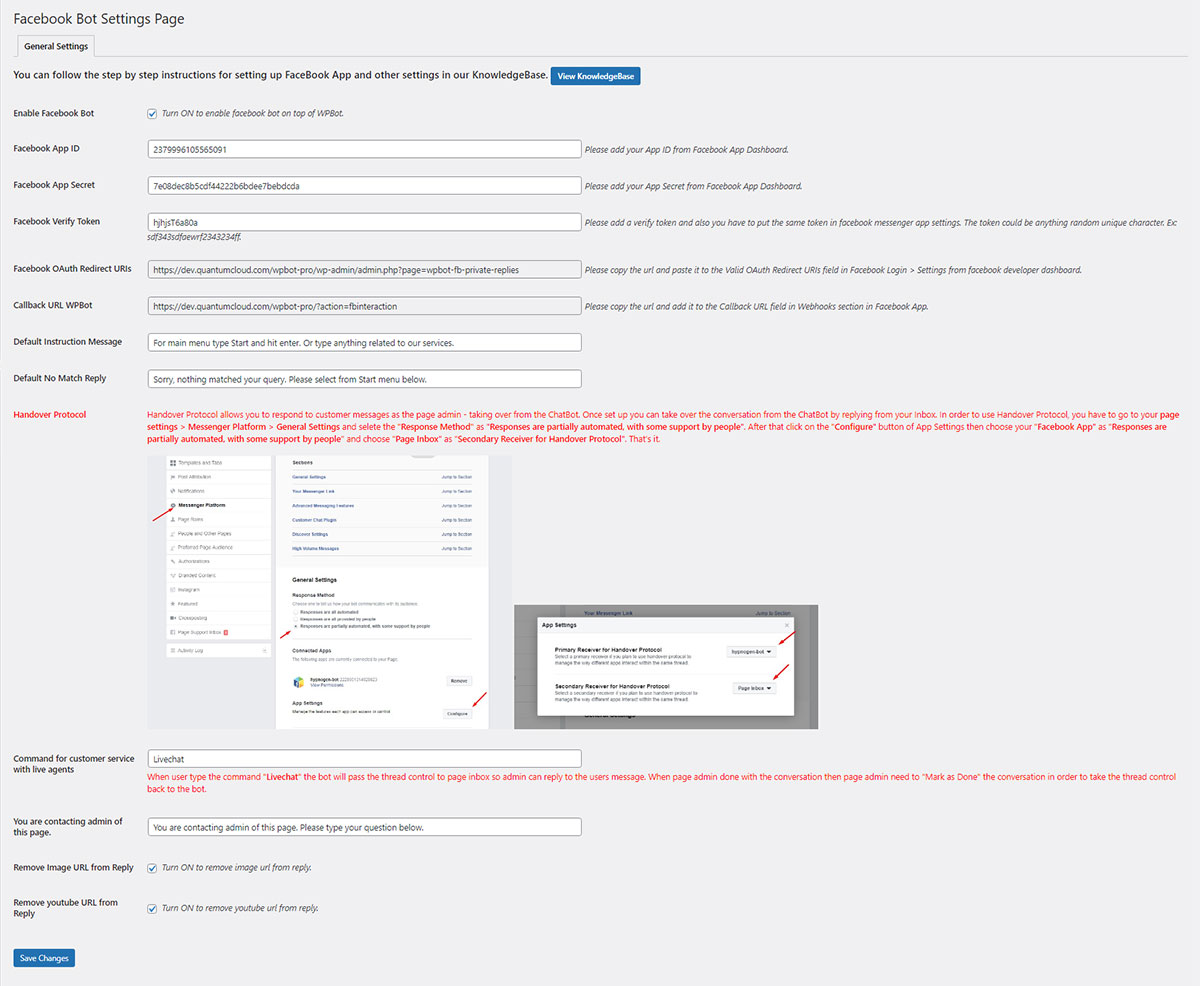Viewport: 1200px width, 986px height.
Task: Click the Messenger Platform settings screenshot thumbnail
Action: [329, 592]
